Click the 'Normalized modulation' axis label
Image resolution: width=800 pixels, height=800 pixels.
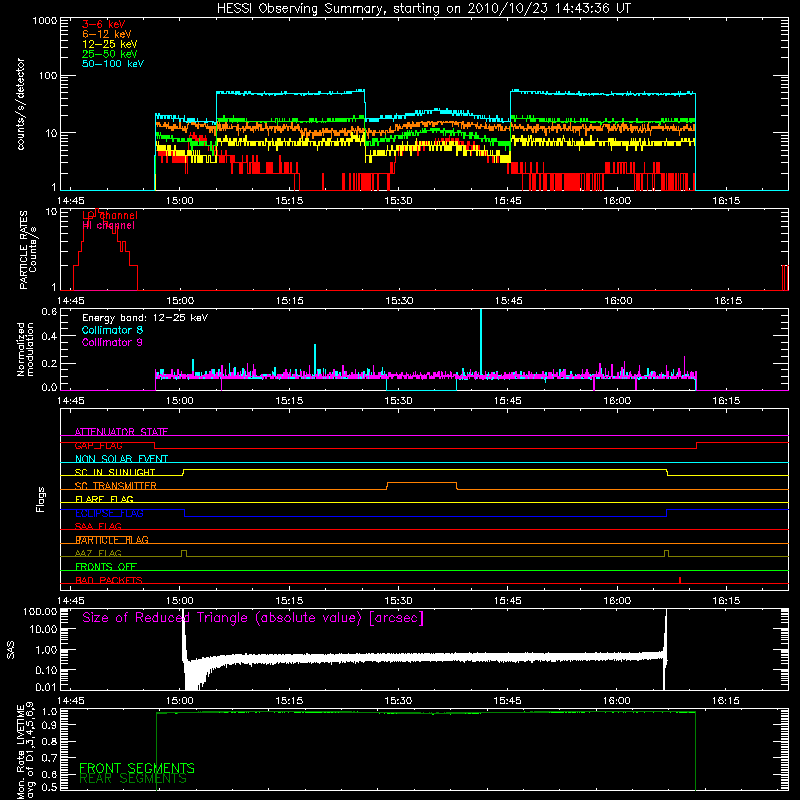[25, 349]
